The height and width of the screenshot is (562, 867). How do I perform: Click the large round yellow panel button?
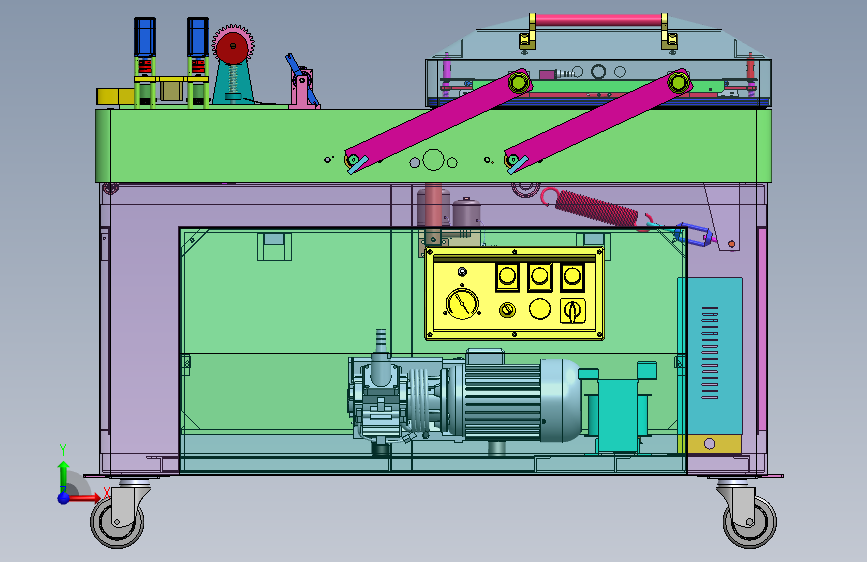point(540,309)
